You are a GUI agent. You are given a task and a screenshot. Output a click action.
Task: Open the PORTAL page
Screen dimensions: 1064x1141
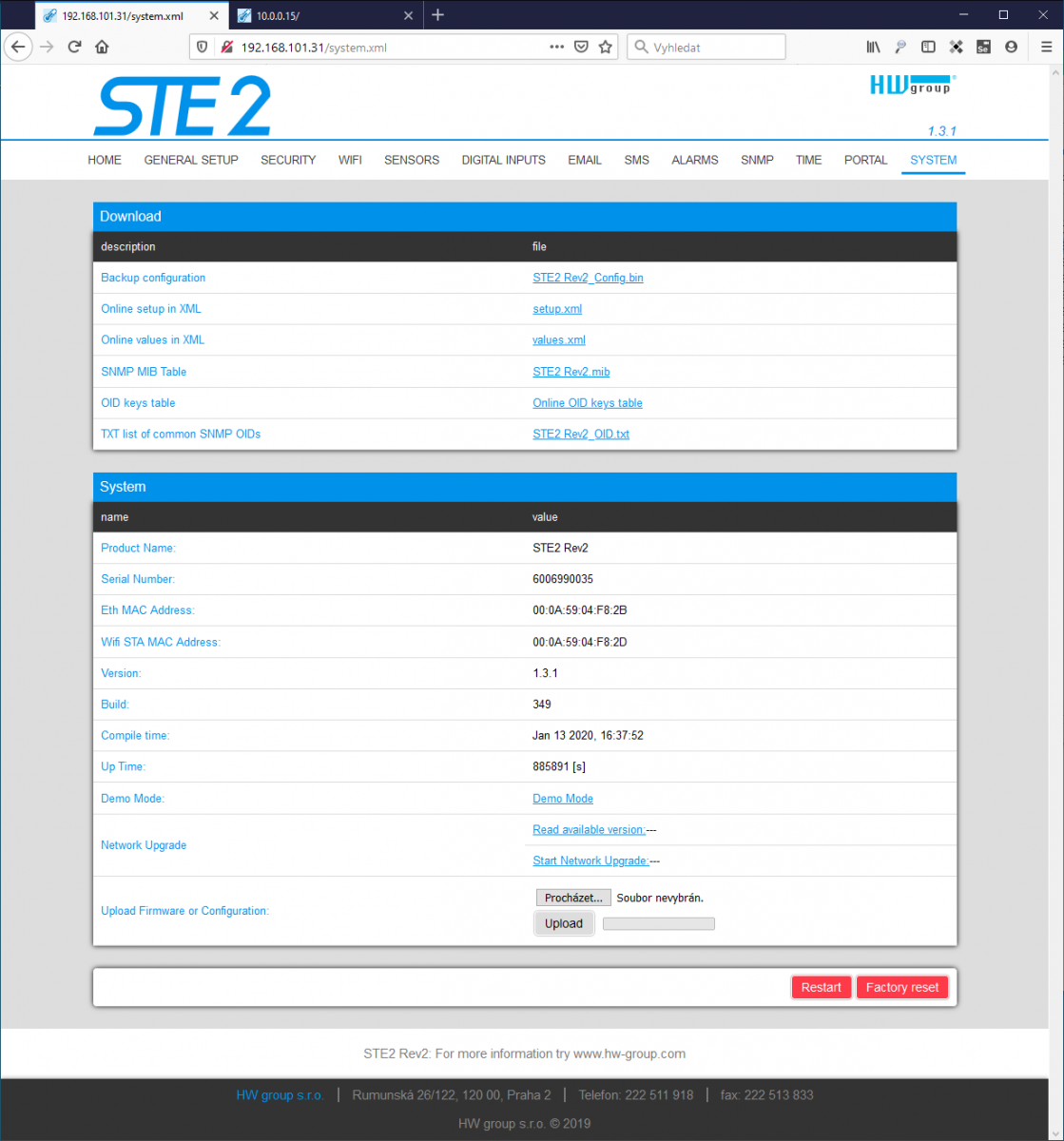(866, 160)
